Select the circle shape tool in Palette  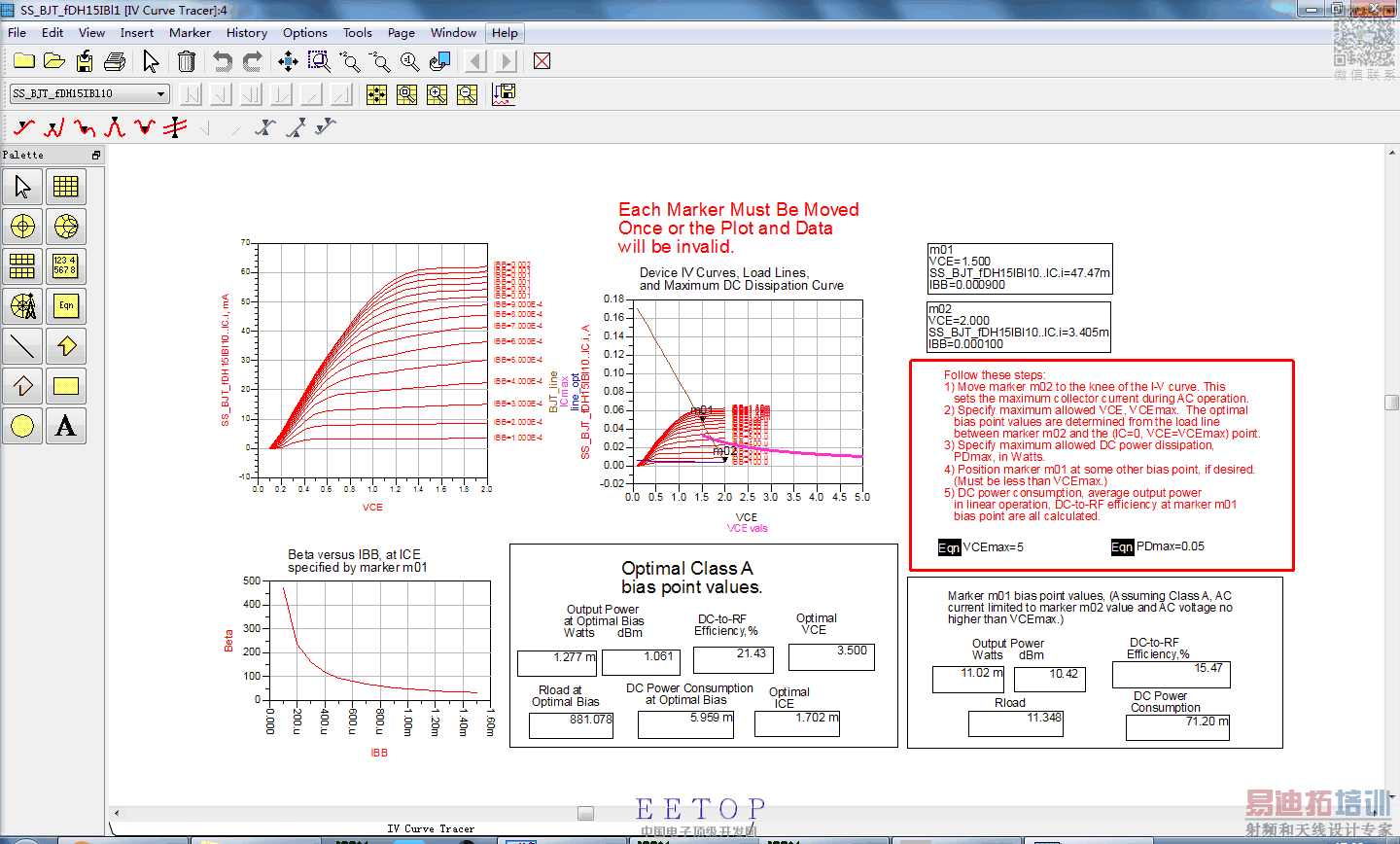tap(22, 426)
